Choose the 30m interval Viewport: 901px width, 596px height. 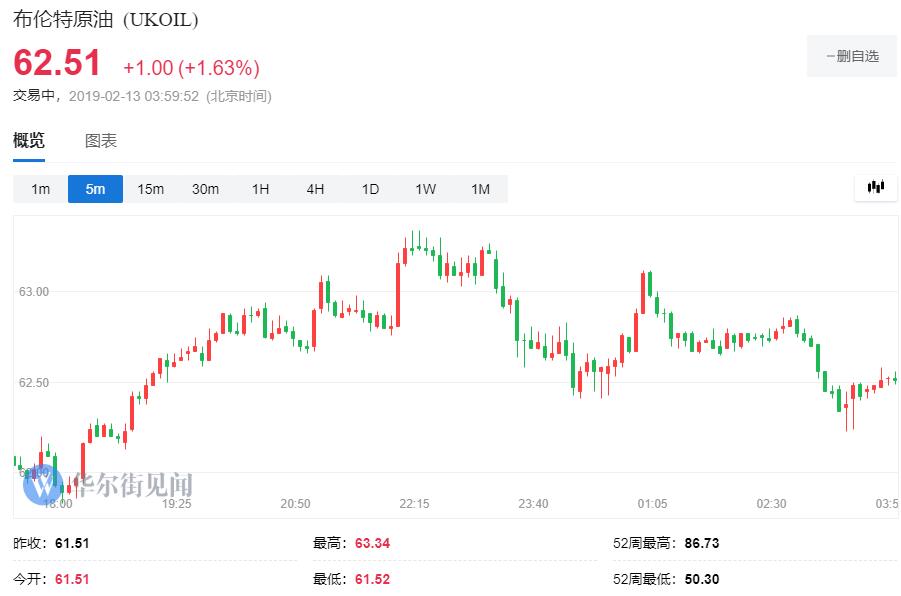[205, 189]
